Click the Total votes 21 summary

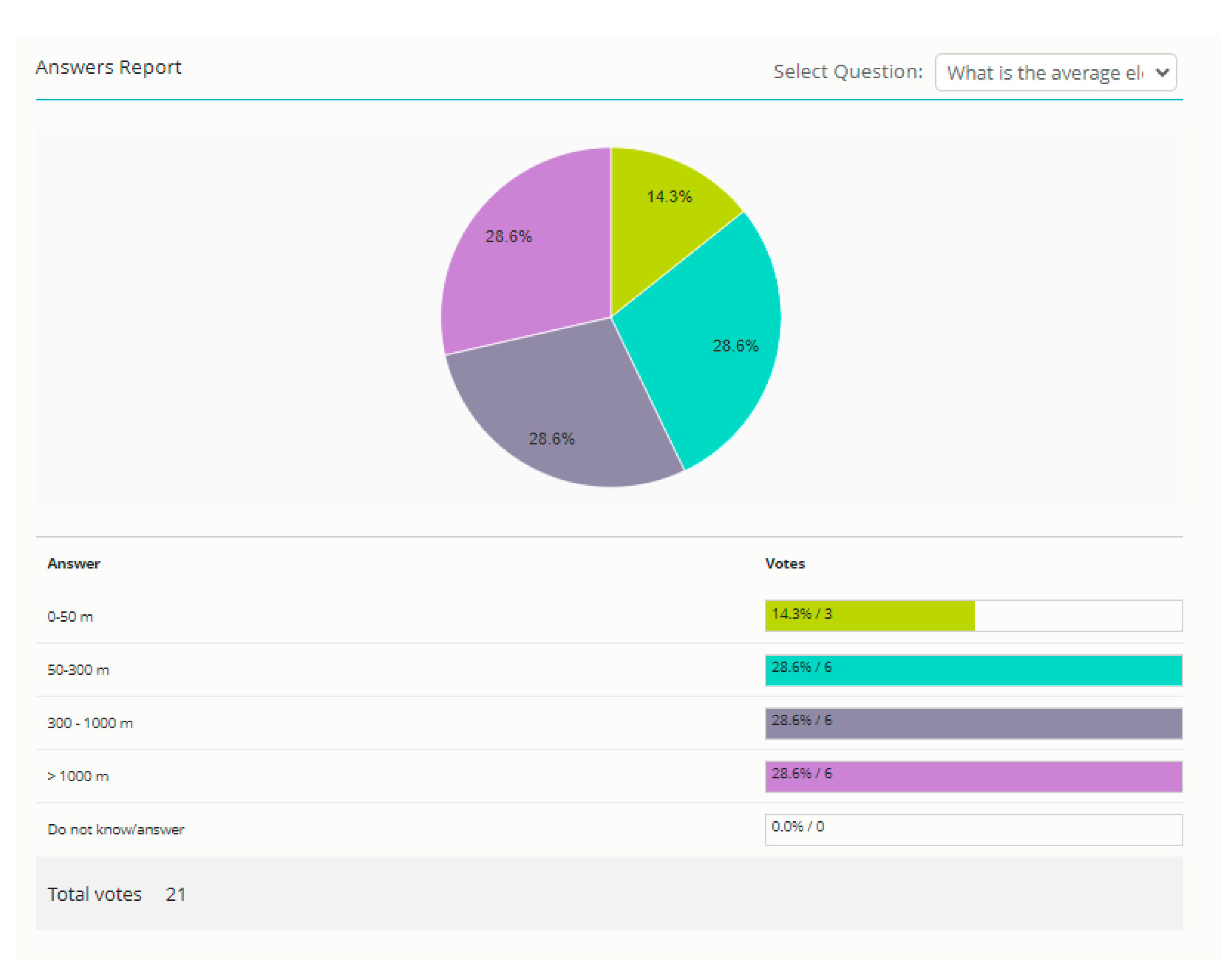point(116,894)
